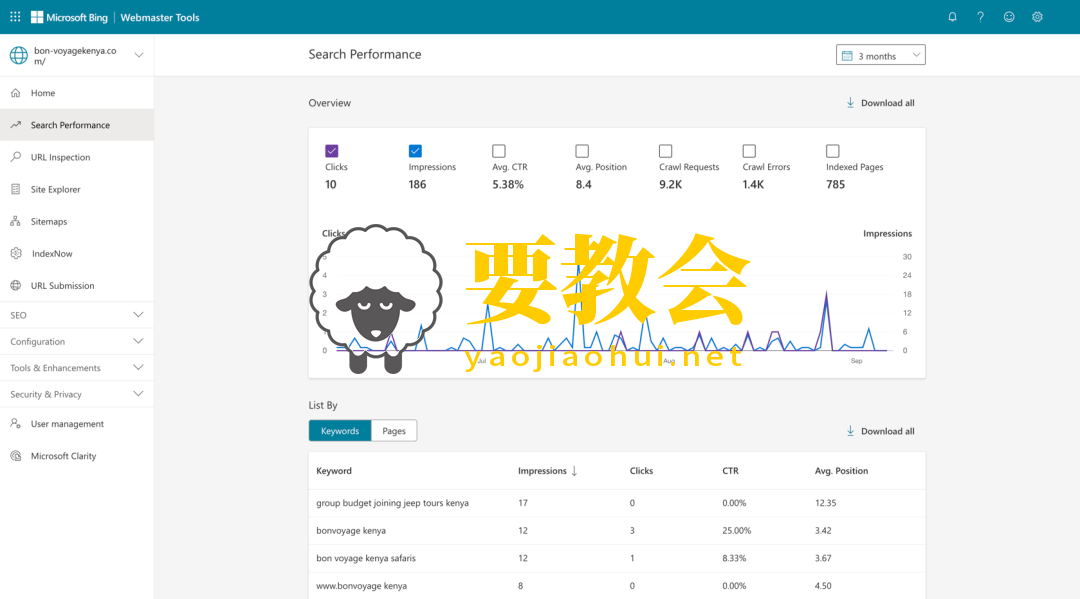
Task: Open IndexNow in sidebar
Action: click(x=76, y=253)
